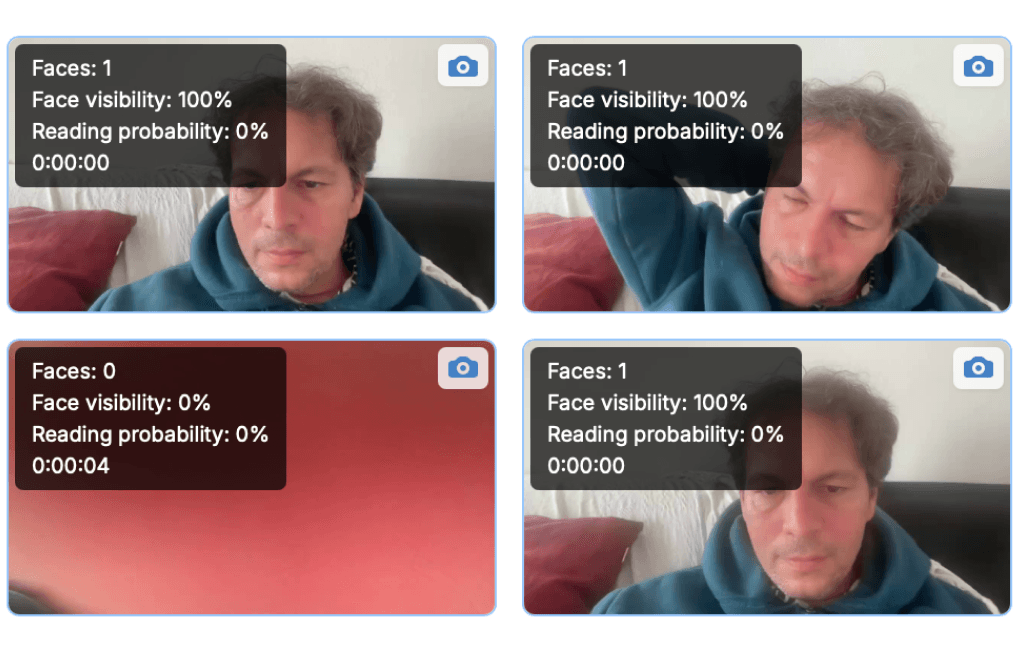This screenshot has width=1024, height=650.
Task: Select the red blurred video feed
Action: coord(300,540)
